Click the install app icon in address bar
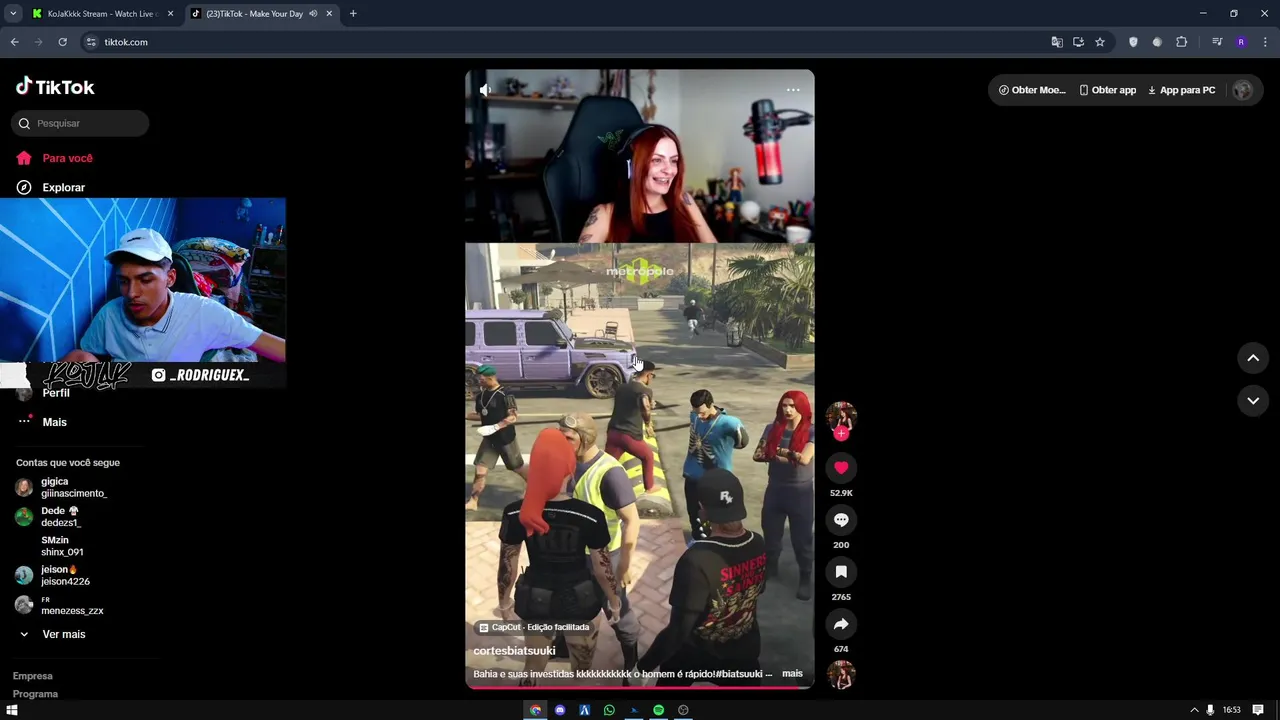 1078,42
